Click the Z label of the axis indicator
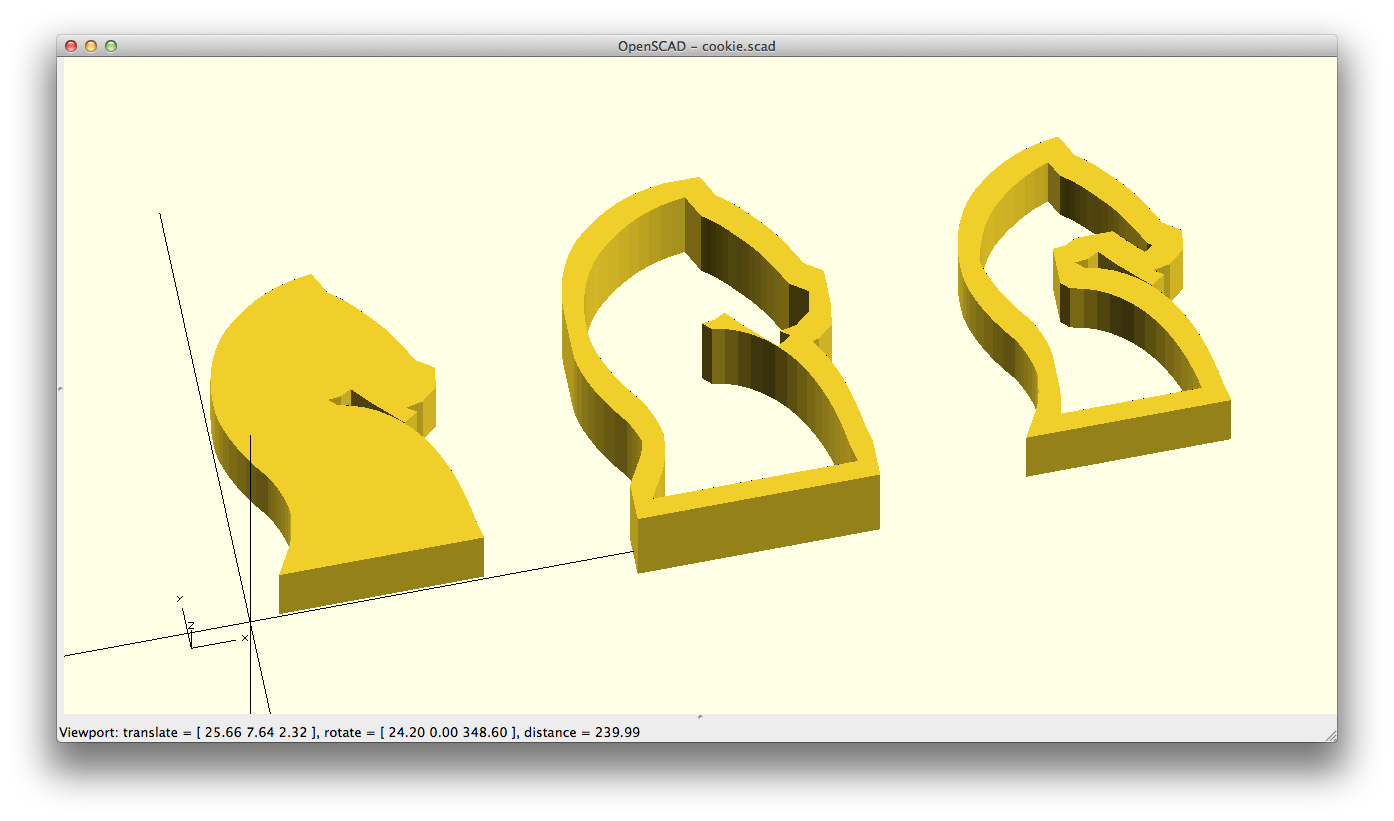 coord(191,625)
